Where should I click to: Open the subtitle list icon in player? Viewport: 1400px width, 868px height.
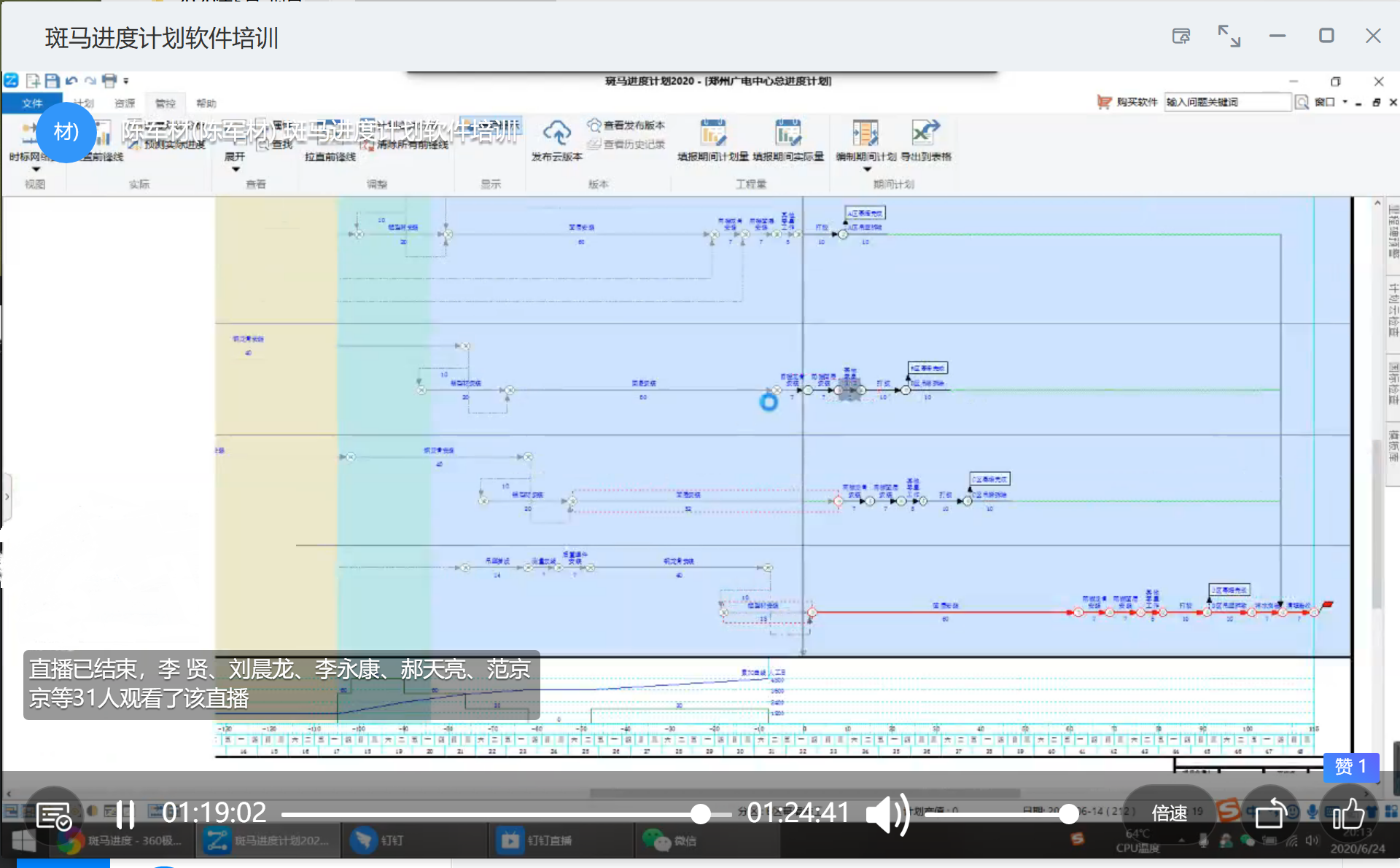coord(54,816)
